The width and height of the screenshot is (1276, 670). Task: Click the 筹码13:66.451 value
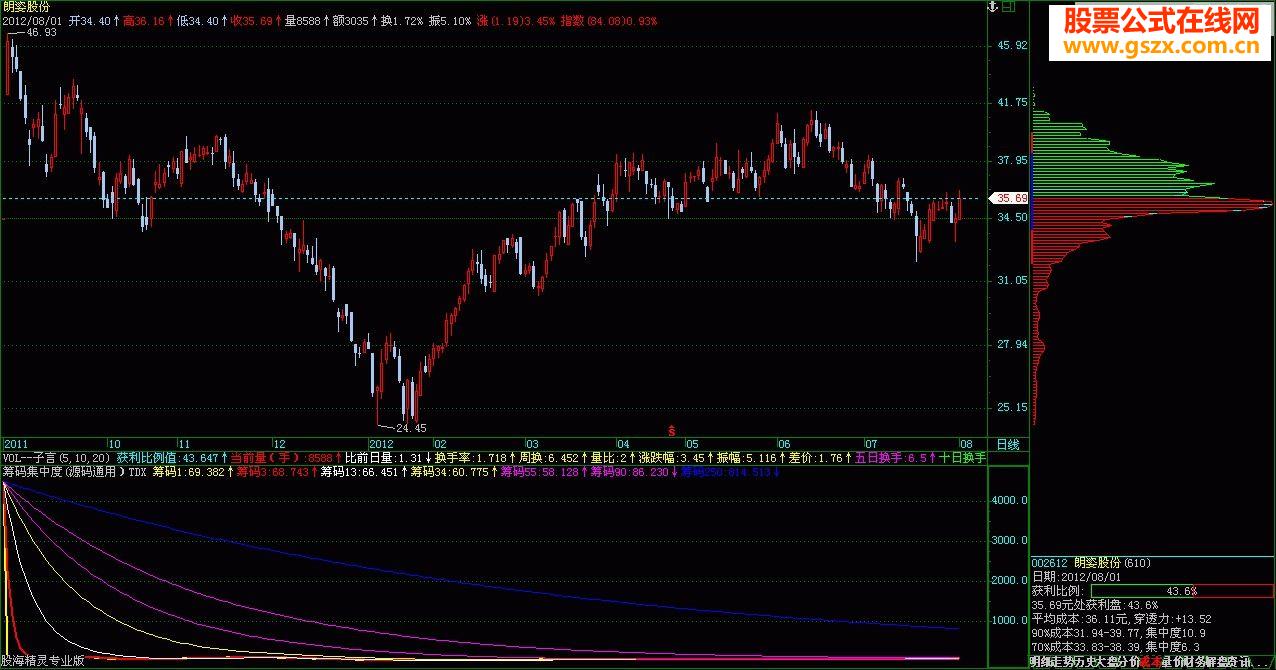point(361,471)
